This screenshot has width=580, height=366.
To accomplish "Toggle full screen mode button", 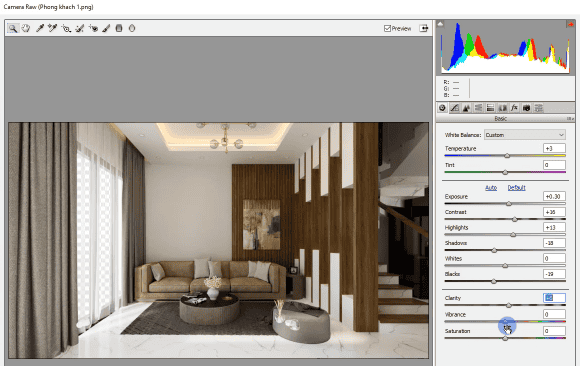I will tap(424, 28).
